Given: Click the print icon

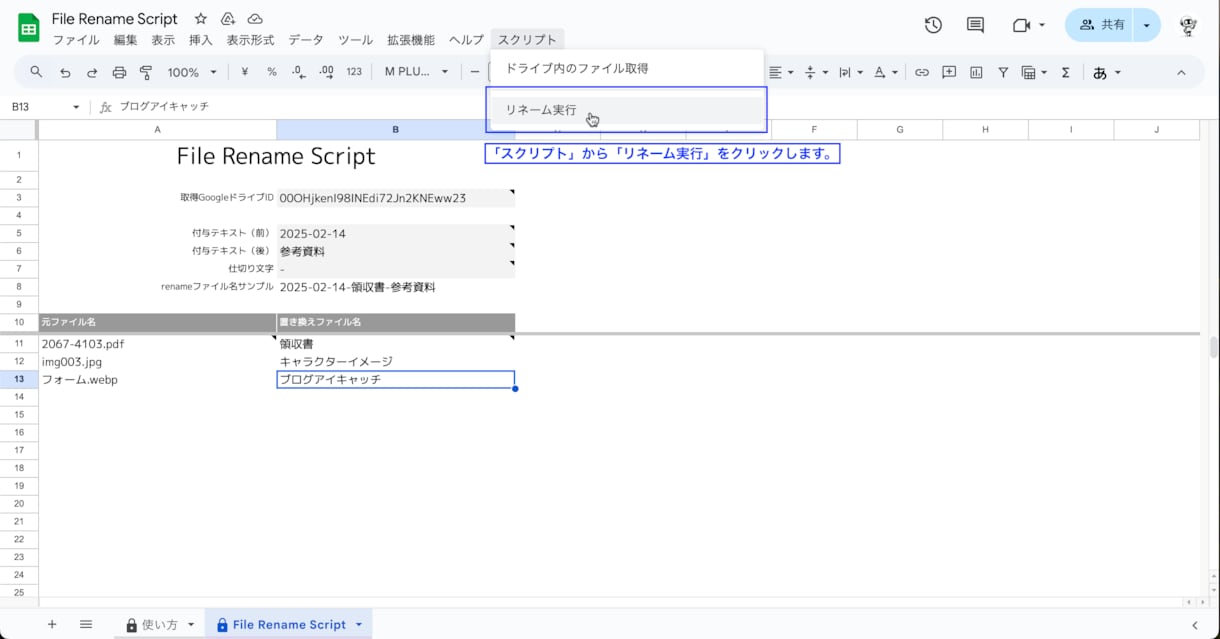Looking at the screenshot, I should click(119, 72).
